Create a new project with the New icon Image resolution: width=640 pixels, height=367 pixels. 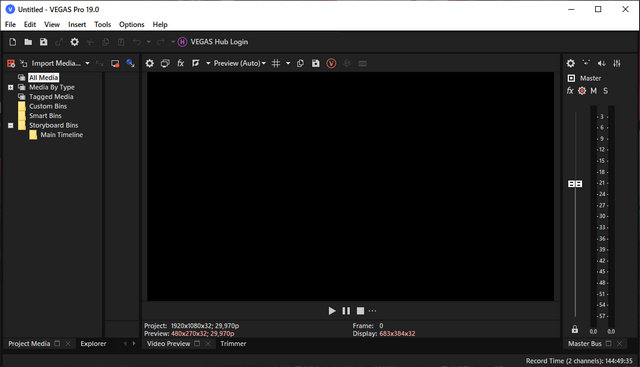[13, 42]
